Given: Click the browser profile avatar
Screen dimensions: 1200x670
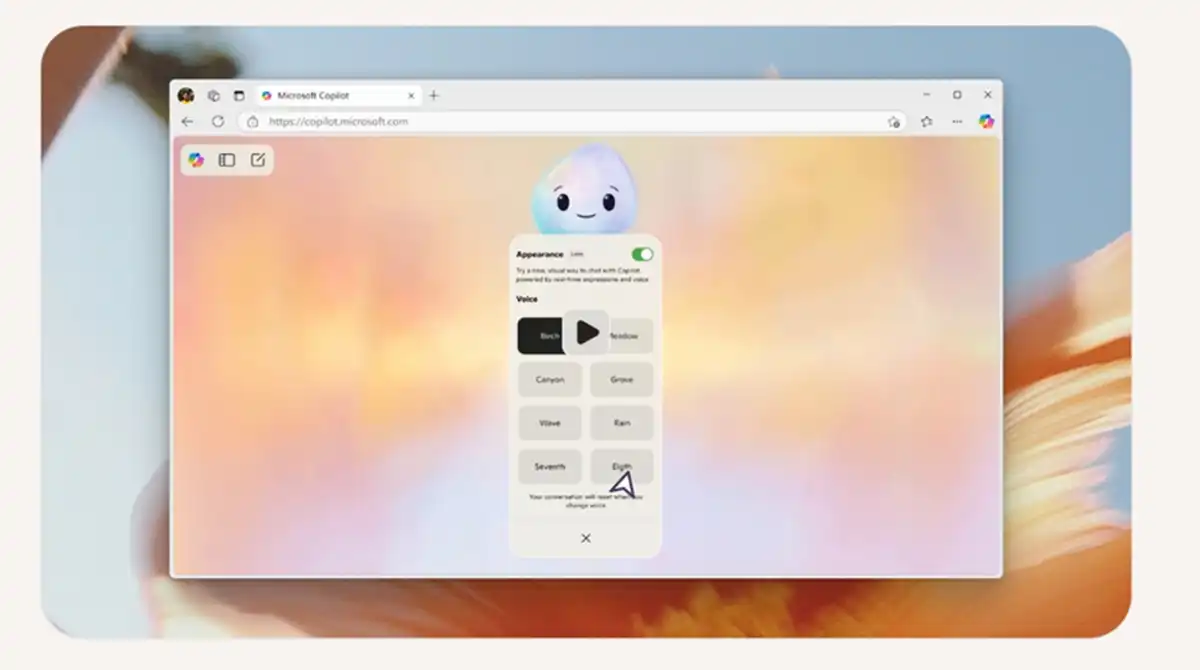Looking at the screenshot, I should click(x=186, y=96).
